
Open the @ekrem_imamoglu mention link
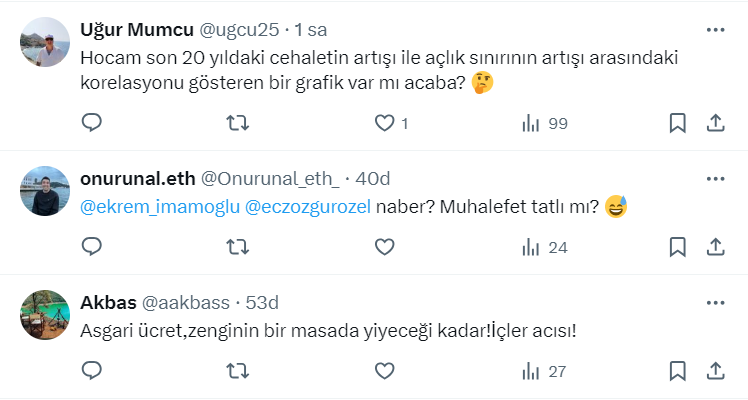160,207
